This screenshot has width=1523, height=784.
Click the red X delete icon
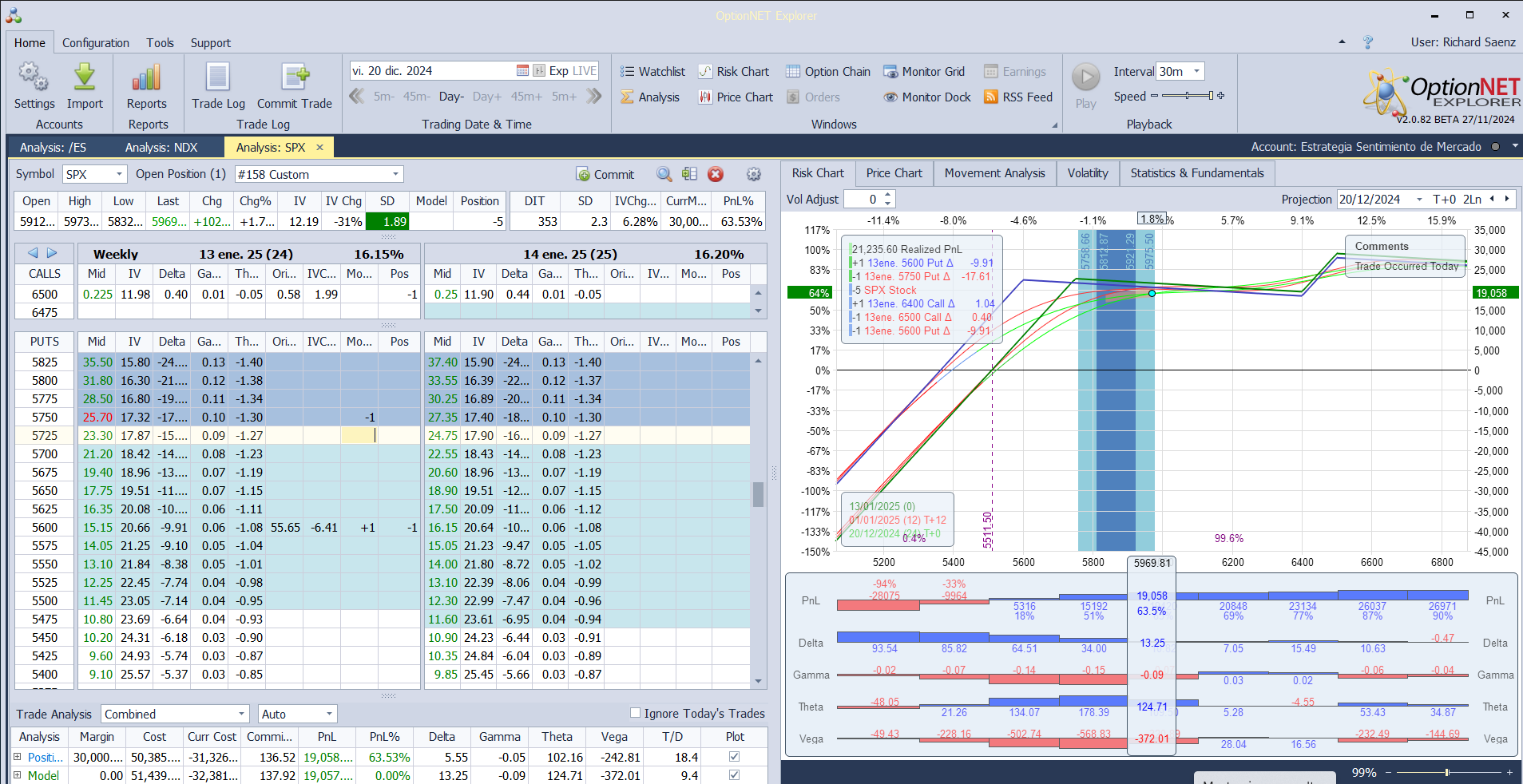[x=716, y=174]
